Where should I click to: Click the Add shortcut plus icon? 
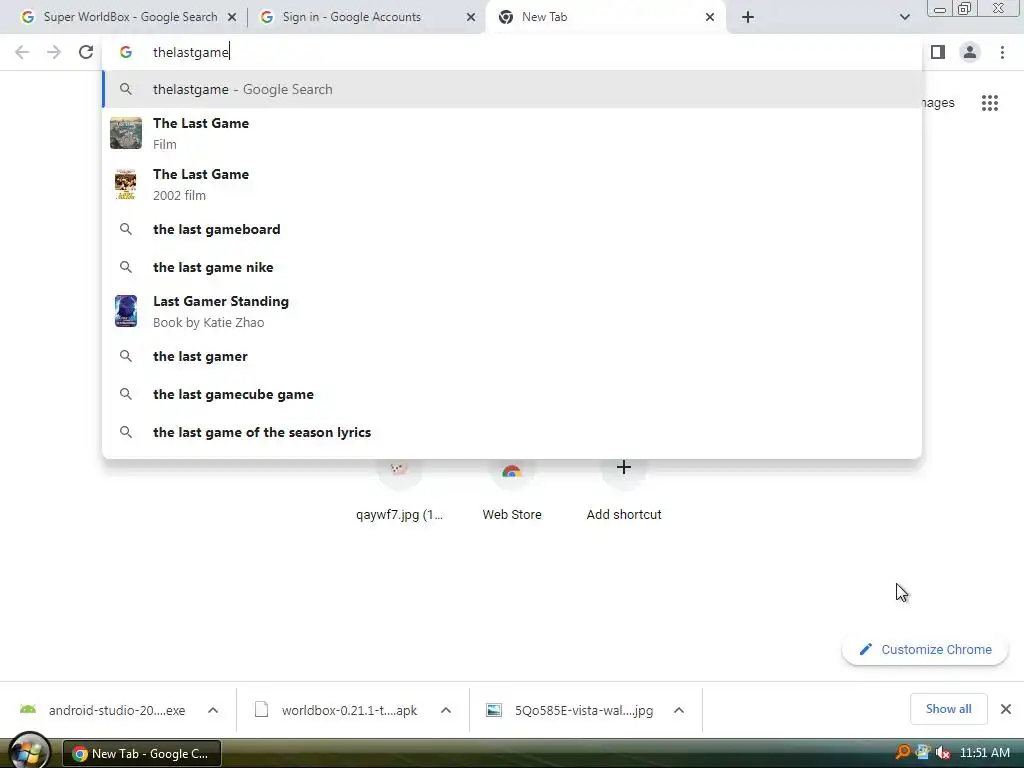coord(624,467)
